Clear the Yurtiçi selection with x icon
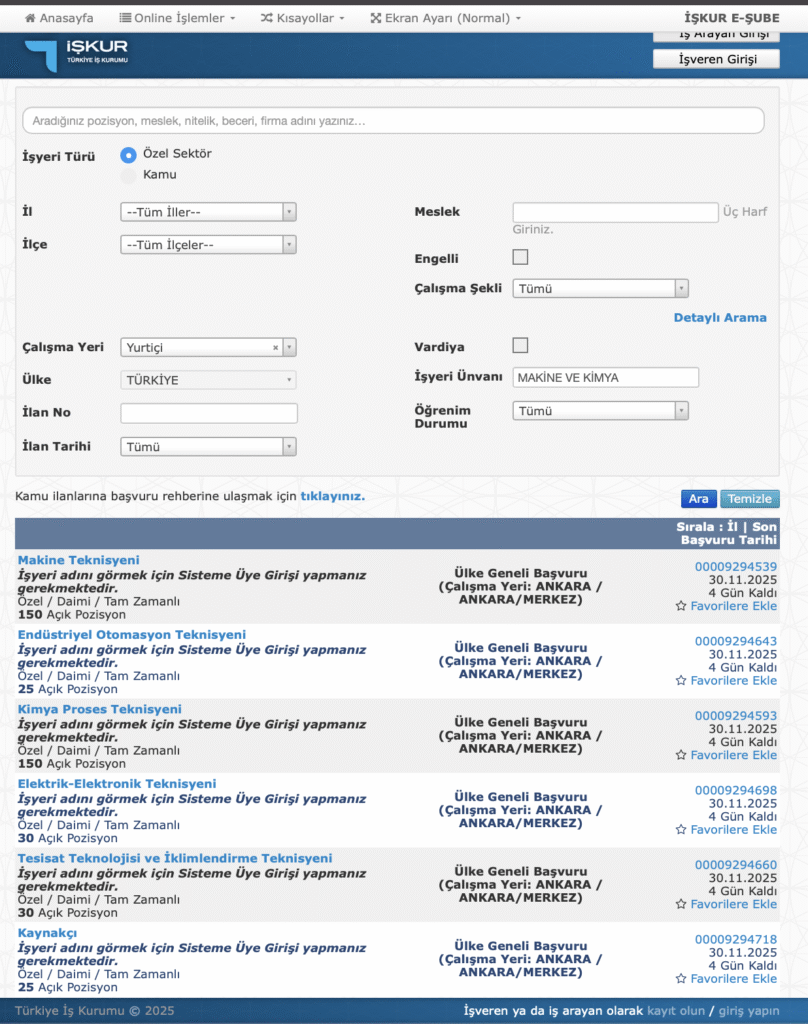The image size is (808, 1024). coord(275,348)
